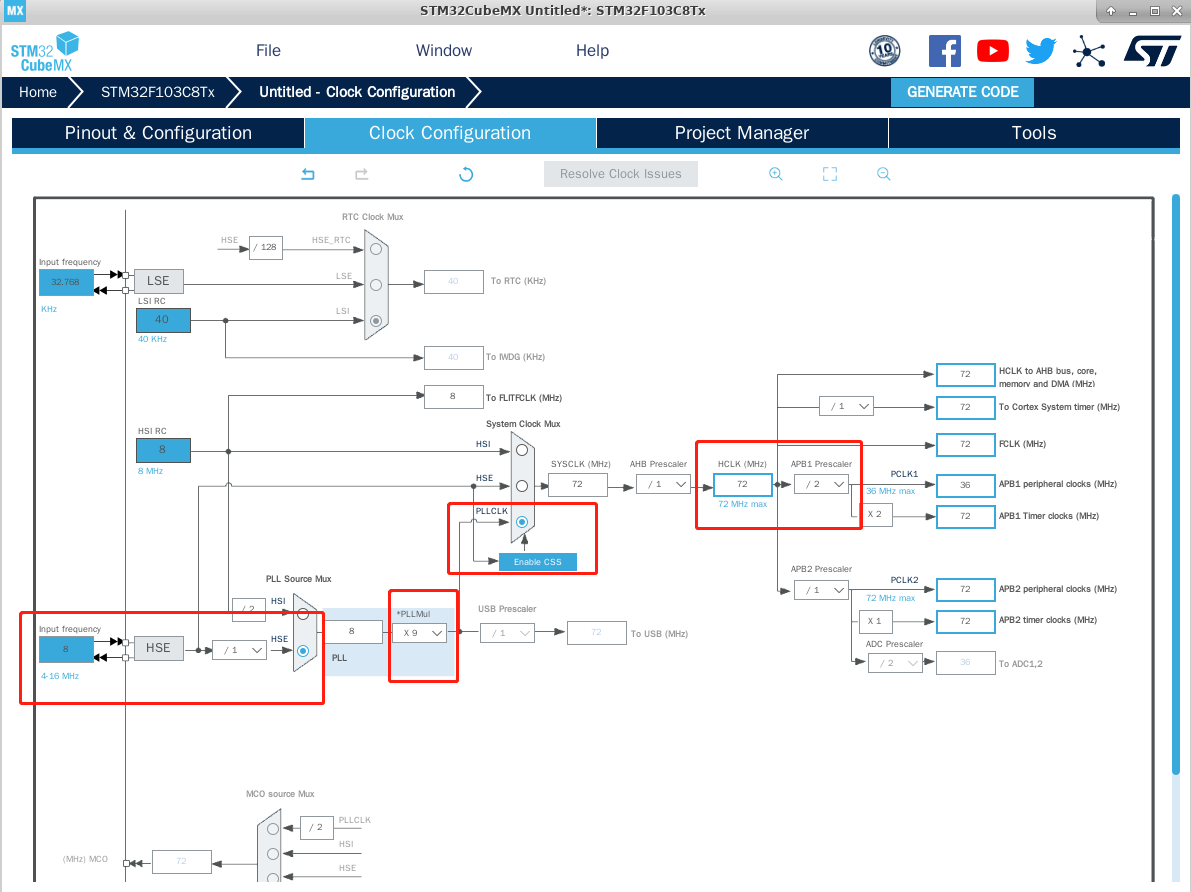Open the APB1 Prescaler dropdown
The width and height of the screenshot is (1191, 892).
coord(821,484)
